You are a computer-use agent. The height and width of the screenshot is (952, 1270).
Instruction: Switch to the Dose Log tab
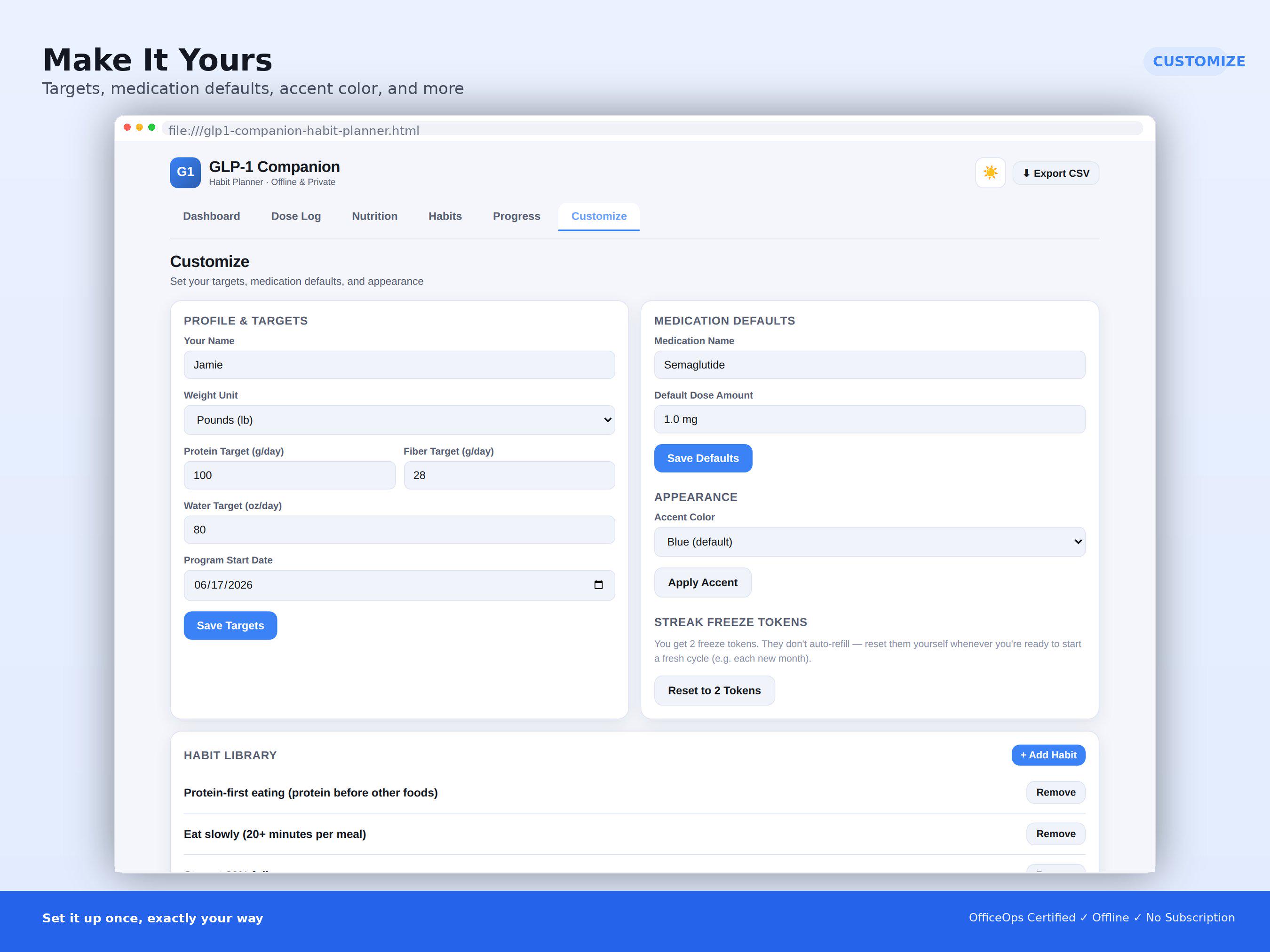(x=296, y=216)
